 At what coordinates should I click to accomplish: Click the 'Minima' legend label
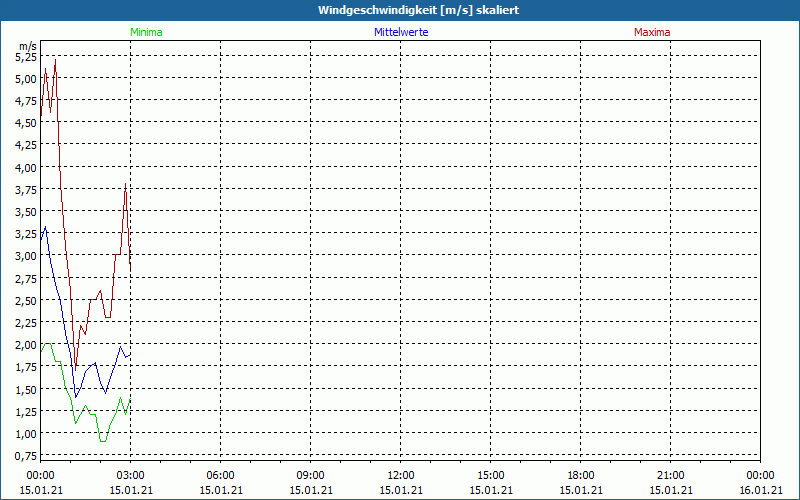146,32
